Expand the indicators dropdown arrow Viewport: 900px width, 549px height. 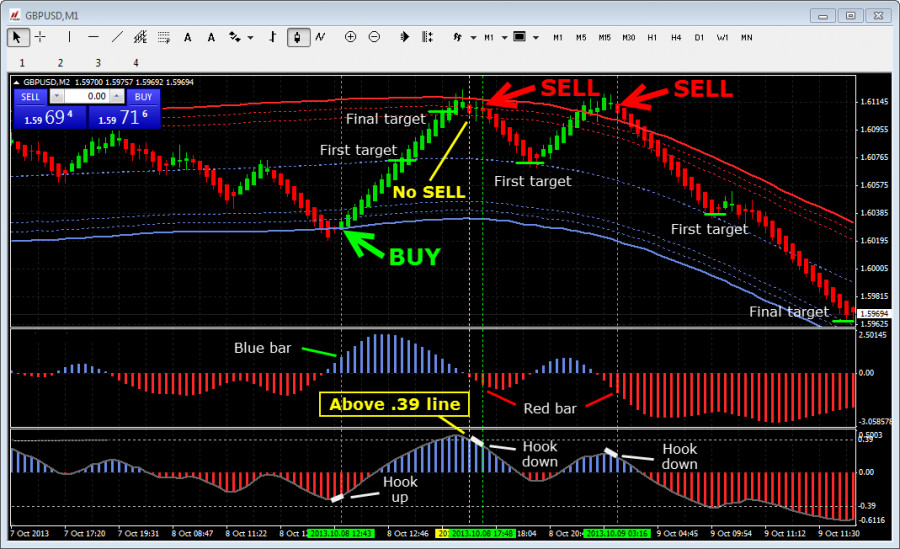tap(474, 38)
